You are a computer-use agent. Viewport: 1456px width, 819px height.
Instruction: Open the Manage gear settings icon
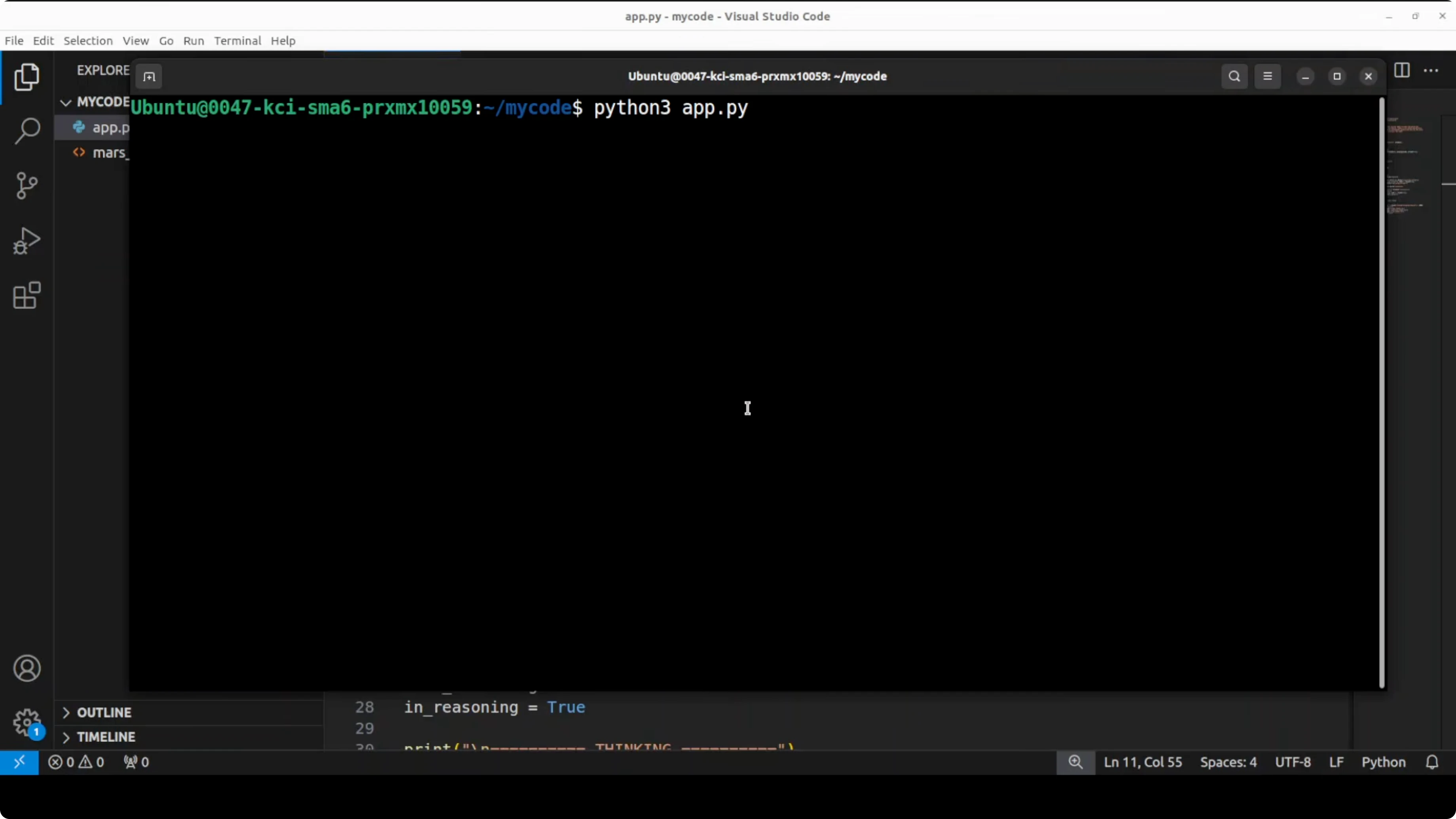click(27, 722)
